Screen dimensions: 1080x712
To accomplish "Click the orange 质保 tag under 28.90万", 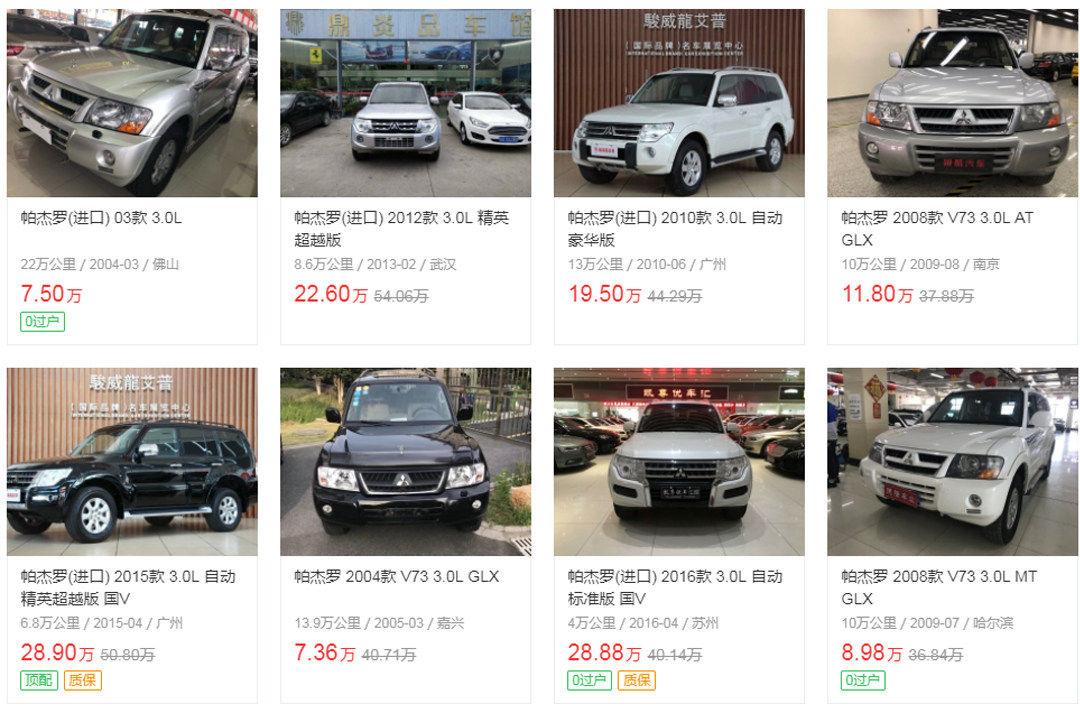I will tap(83, 680).
